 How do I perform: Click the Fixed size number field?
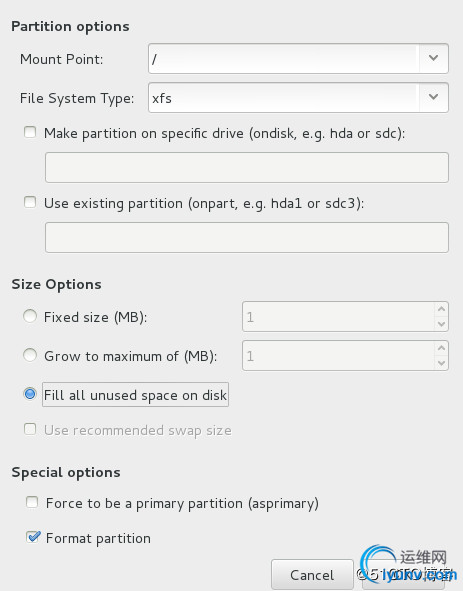coord(339,317)
